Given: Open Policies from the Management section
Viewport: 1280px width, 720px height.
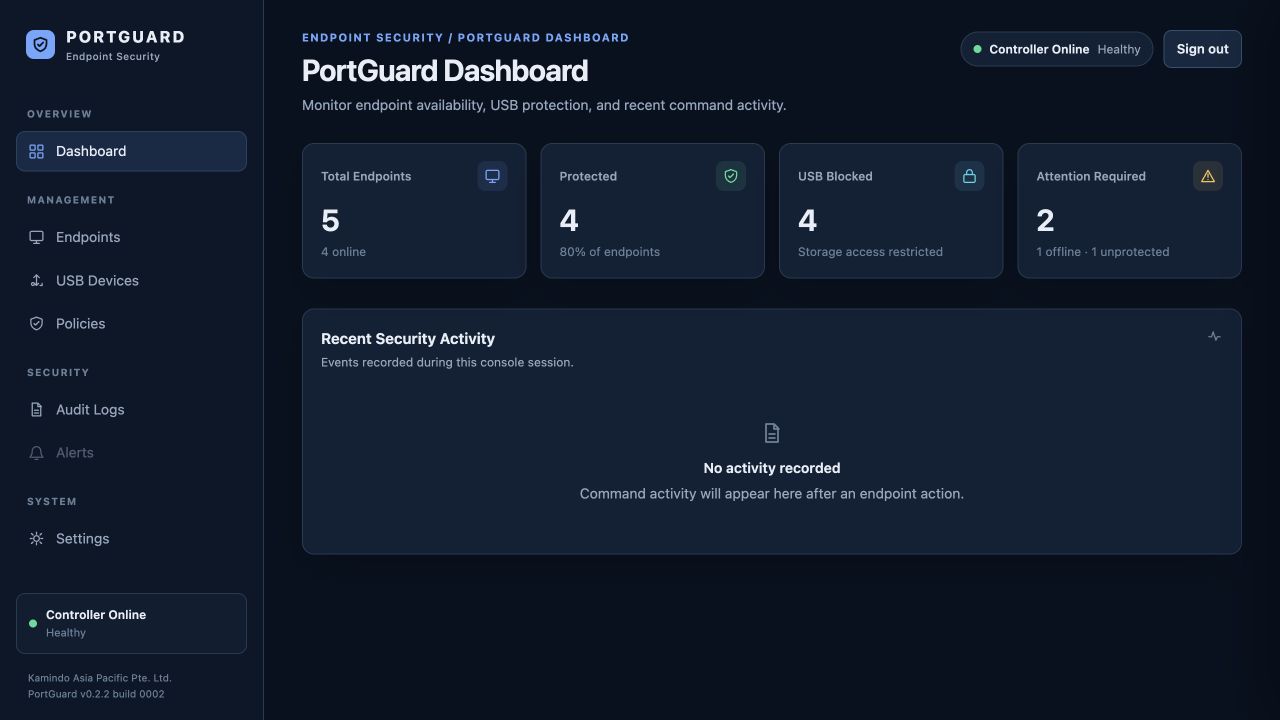Looking at the screenshot, I should [131, 323].
